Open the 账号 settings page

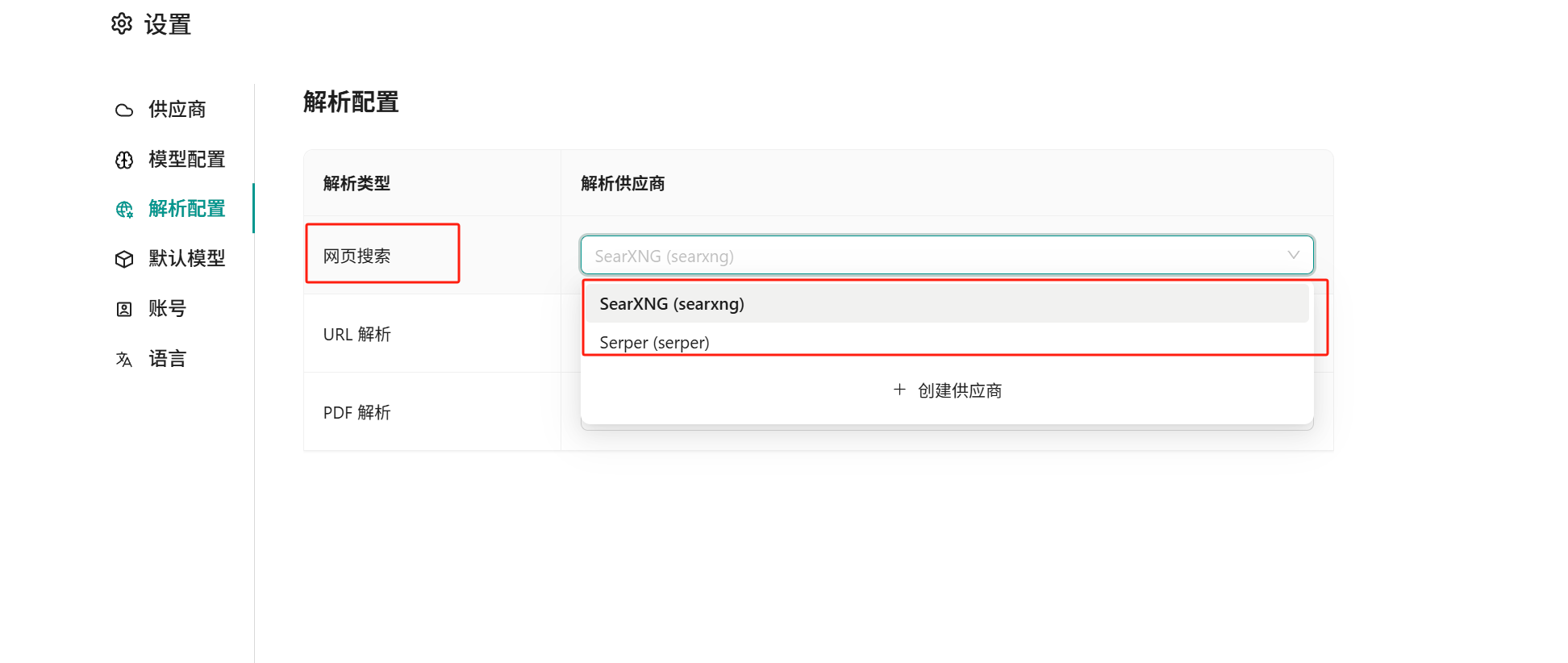click(167, 309)
